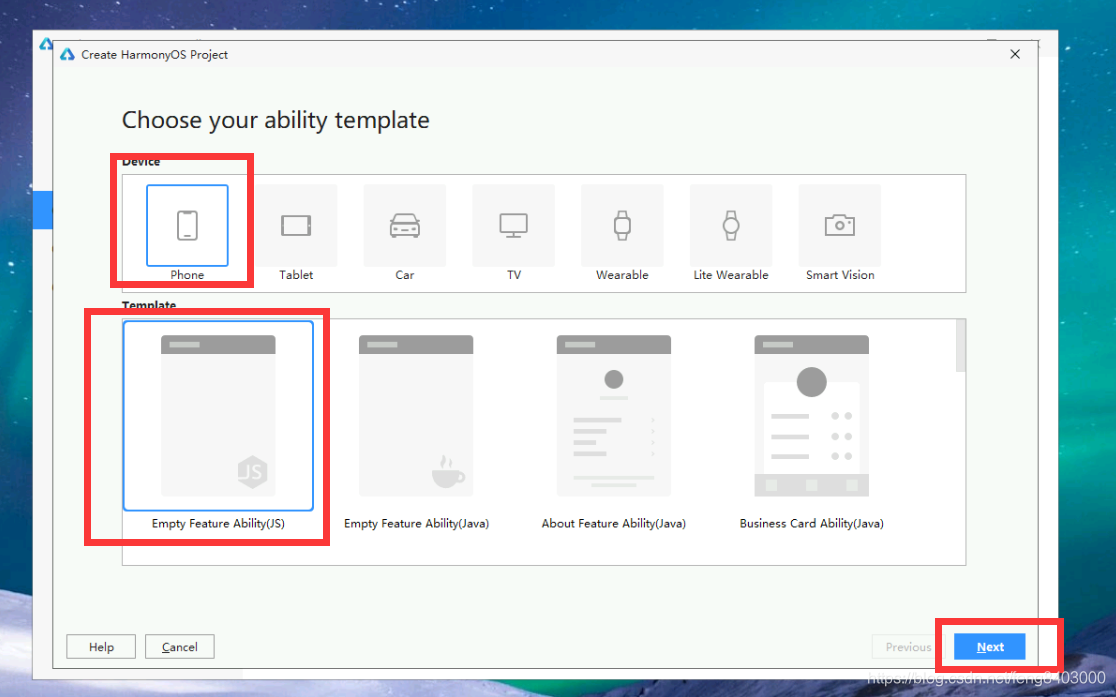
Task: Close the Create HarmonyOS Project dialog
Action: pyautogui.click(x=1015, y=54)
